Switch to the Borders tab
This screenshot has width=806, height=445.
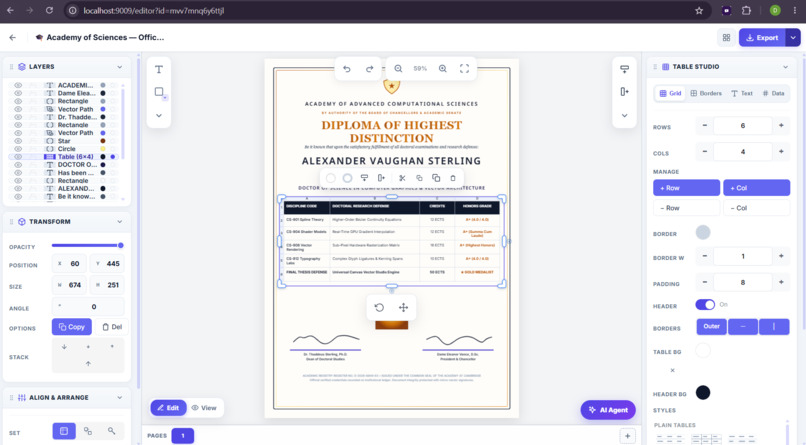point(706,94)
